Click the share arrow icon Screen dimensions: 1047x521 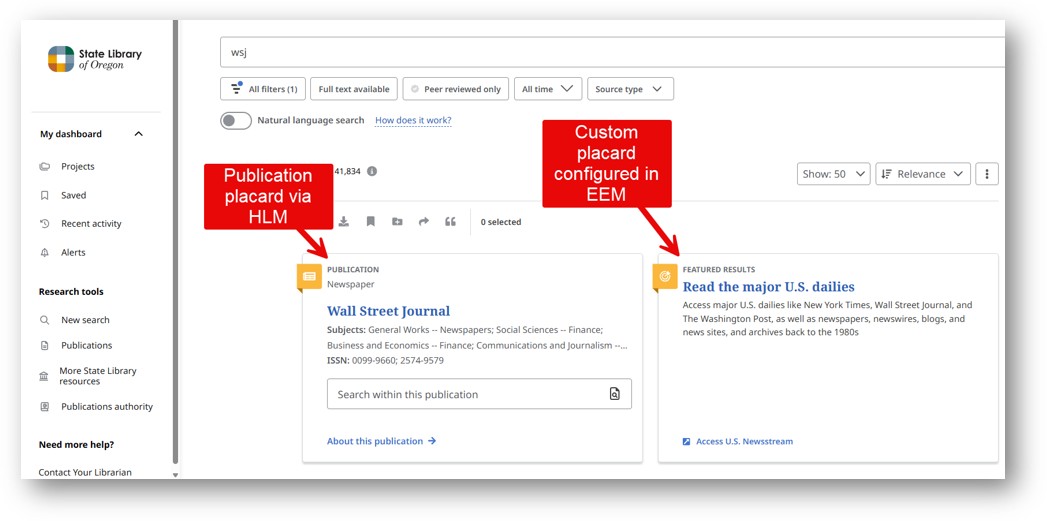click(x=423, y=222)
